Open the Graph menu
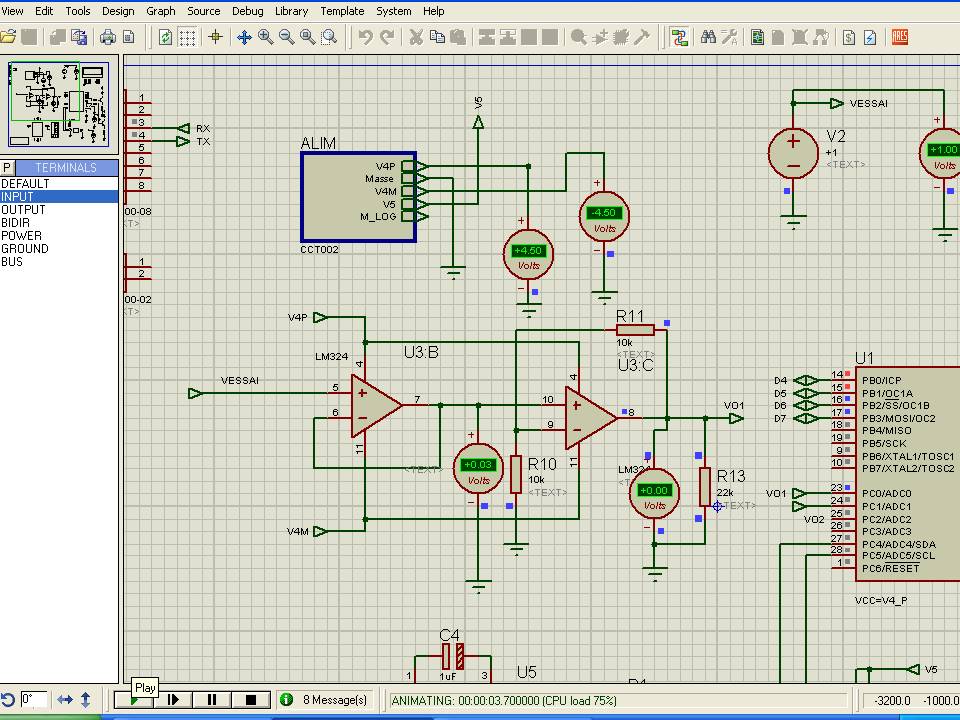This screenshot has height=720, width=960. pos(160,11)
